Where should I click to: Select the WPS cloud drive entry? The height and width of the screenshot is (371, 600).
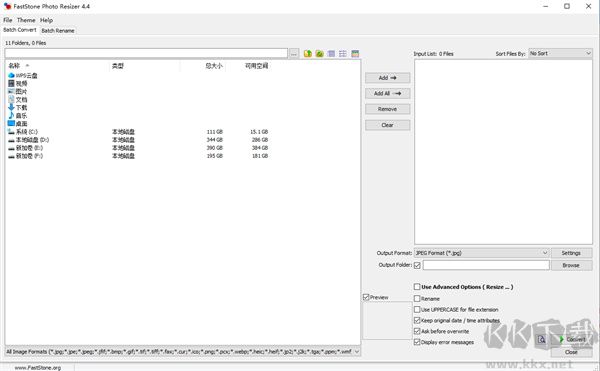click(23, 75)
